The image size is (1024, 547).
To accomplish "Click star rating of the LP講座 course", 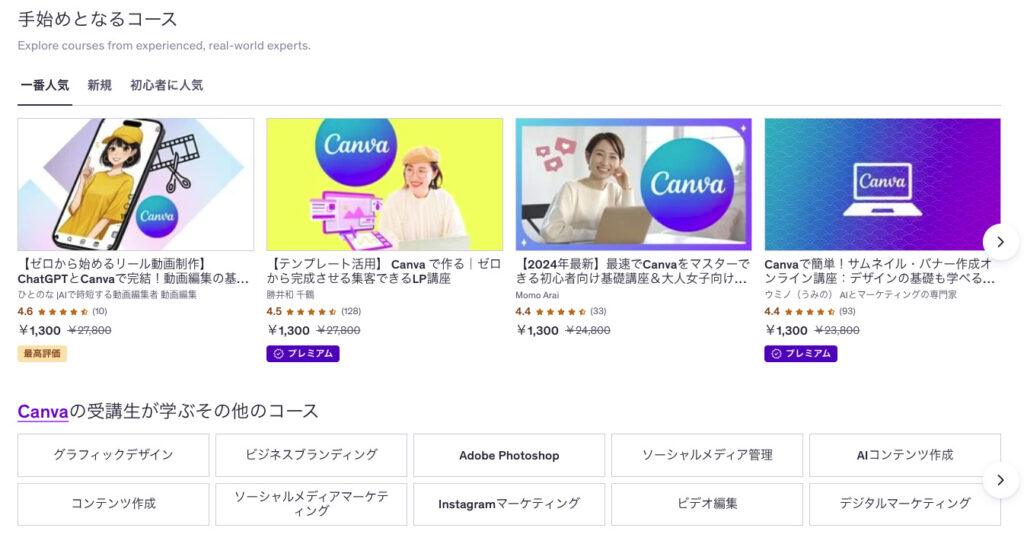I will (x=312, y=312).
